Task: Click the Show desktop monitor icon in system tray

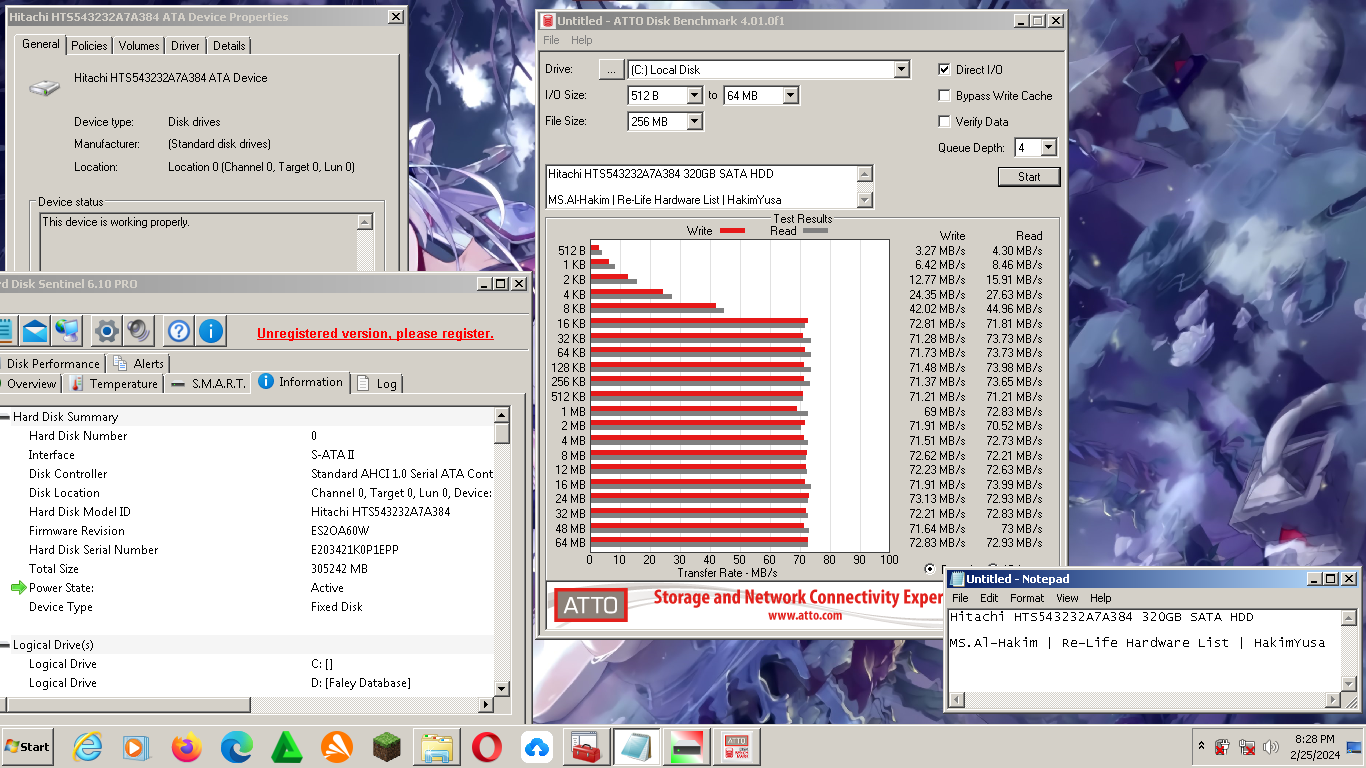Action: 1355,747
